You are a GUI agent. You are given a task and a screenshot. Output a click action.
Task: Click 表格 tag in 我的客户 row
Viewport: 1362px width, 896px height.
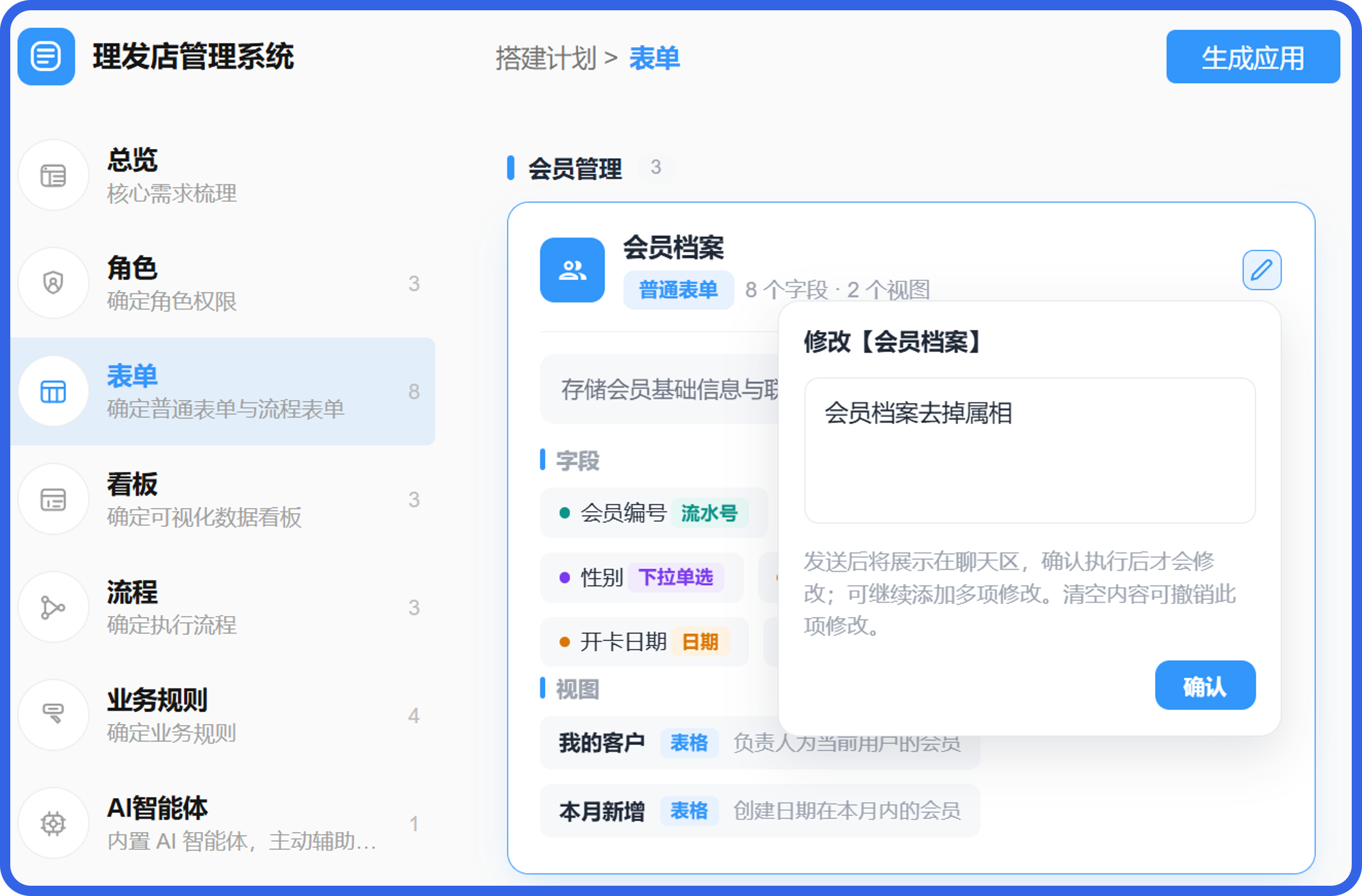[x=689, y=743]
